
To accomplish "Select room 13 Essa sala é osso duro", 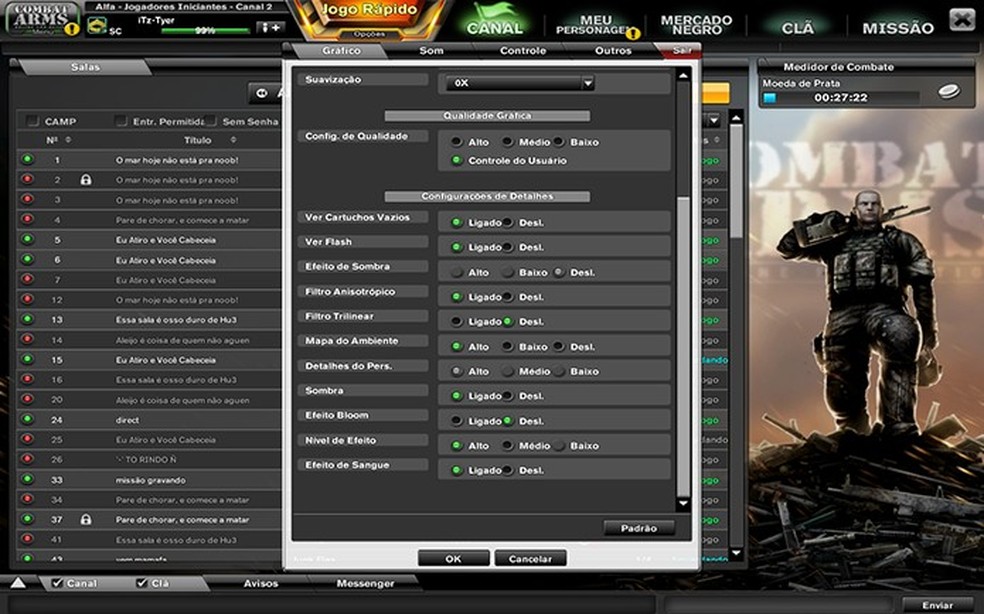I will (x=149, y=320).
